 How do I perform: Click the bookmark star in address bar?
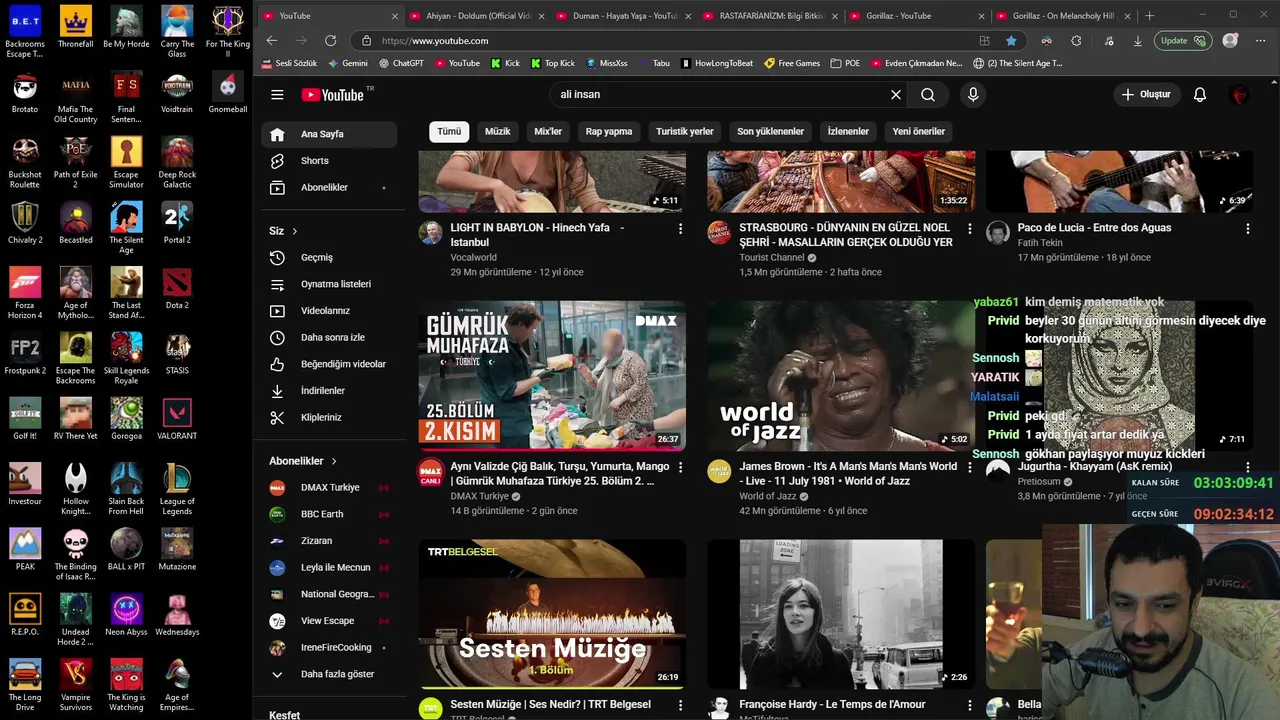1011,41
